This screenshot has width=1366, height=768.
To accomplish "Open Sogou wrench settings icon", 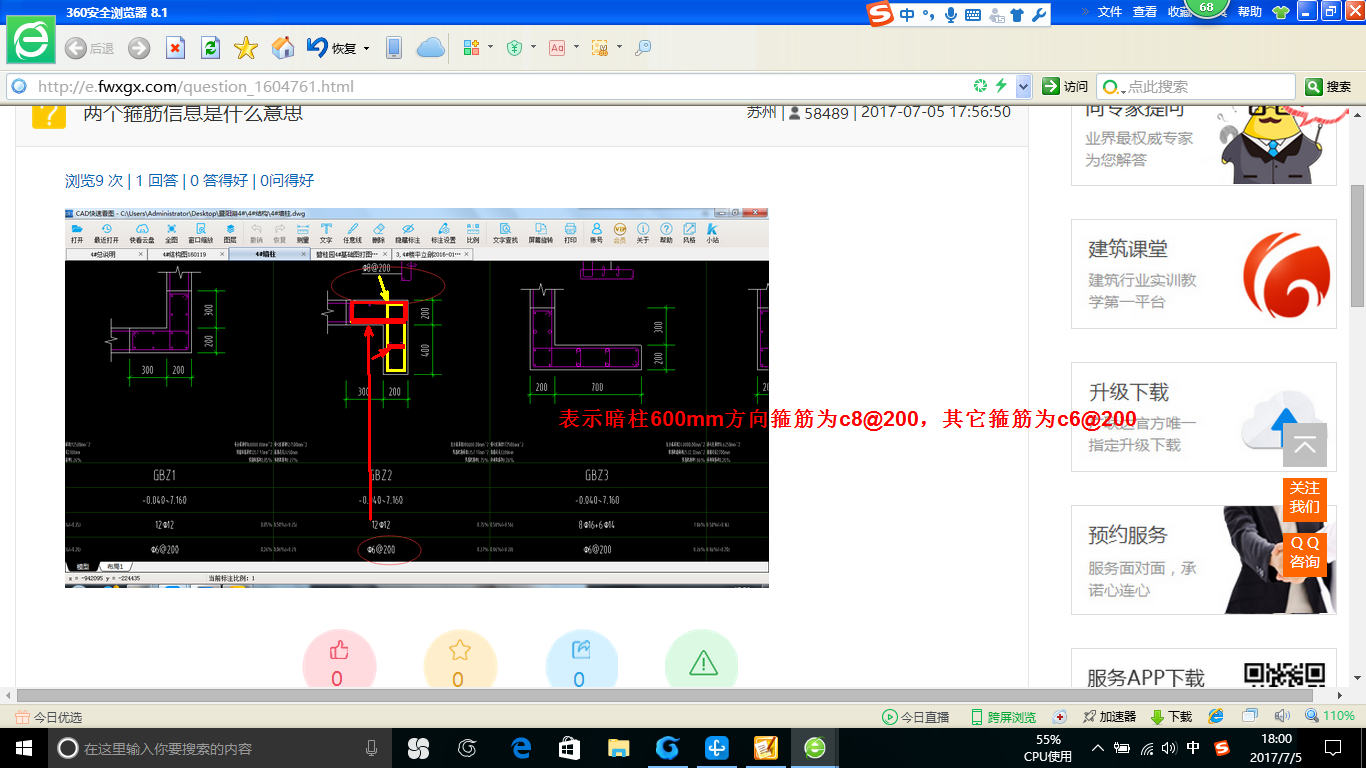I will point(1039,14).
